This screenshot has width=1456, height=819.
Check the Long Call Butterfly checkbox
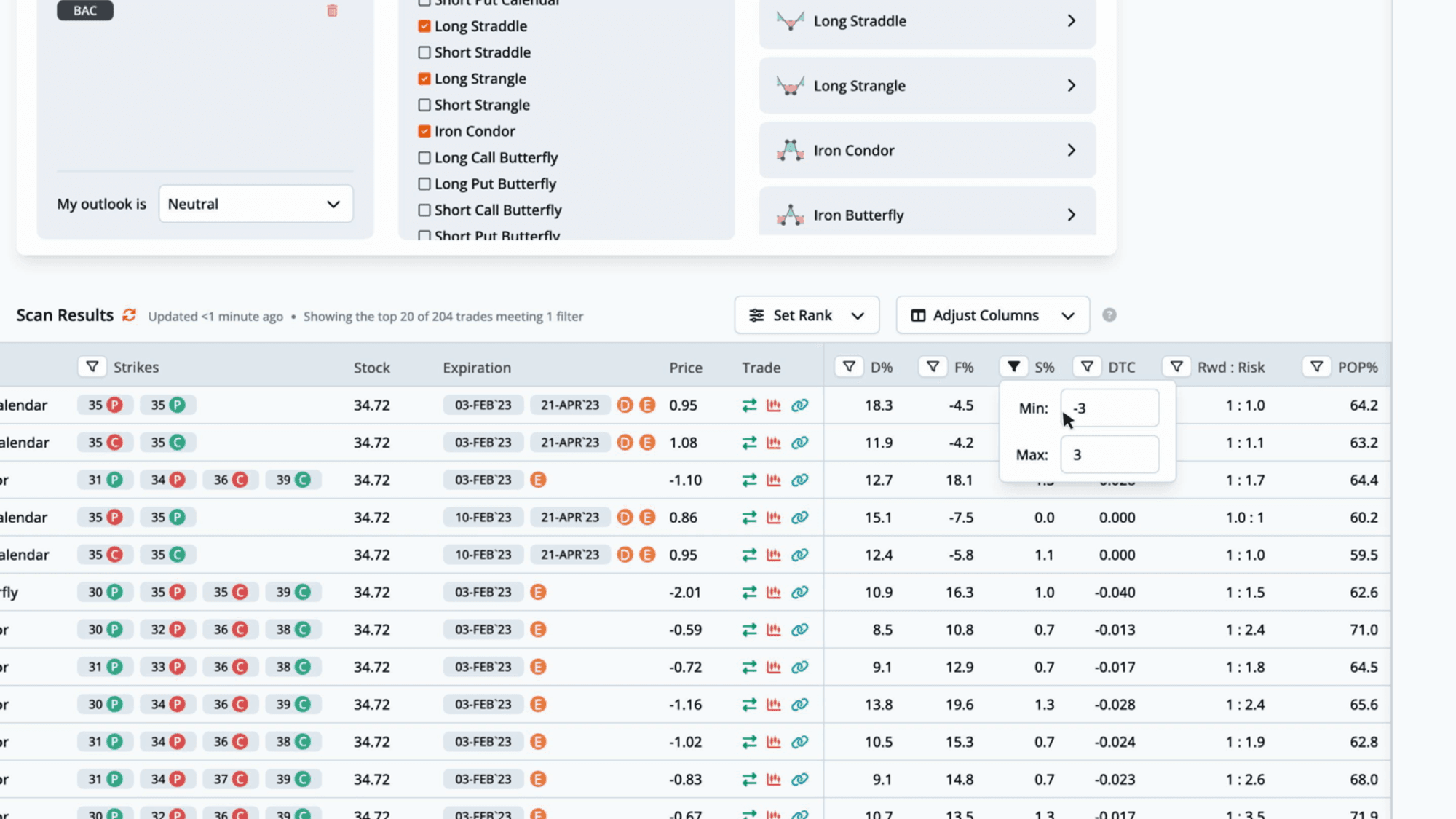424,157
